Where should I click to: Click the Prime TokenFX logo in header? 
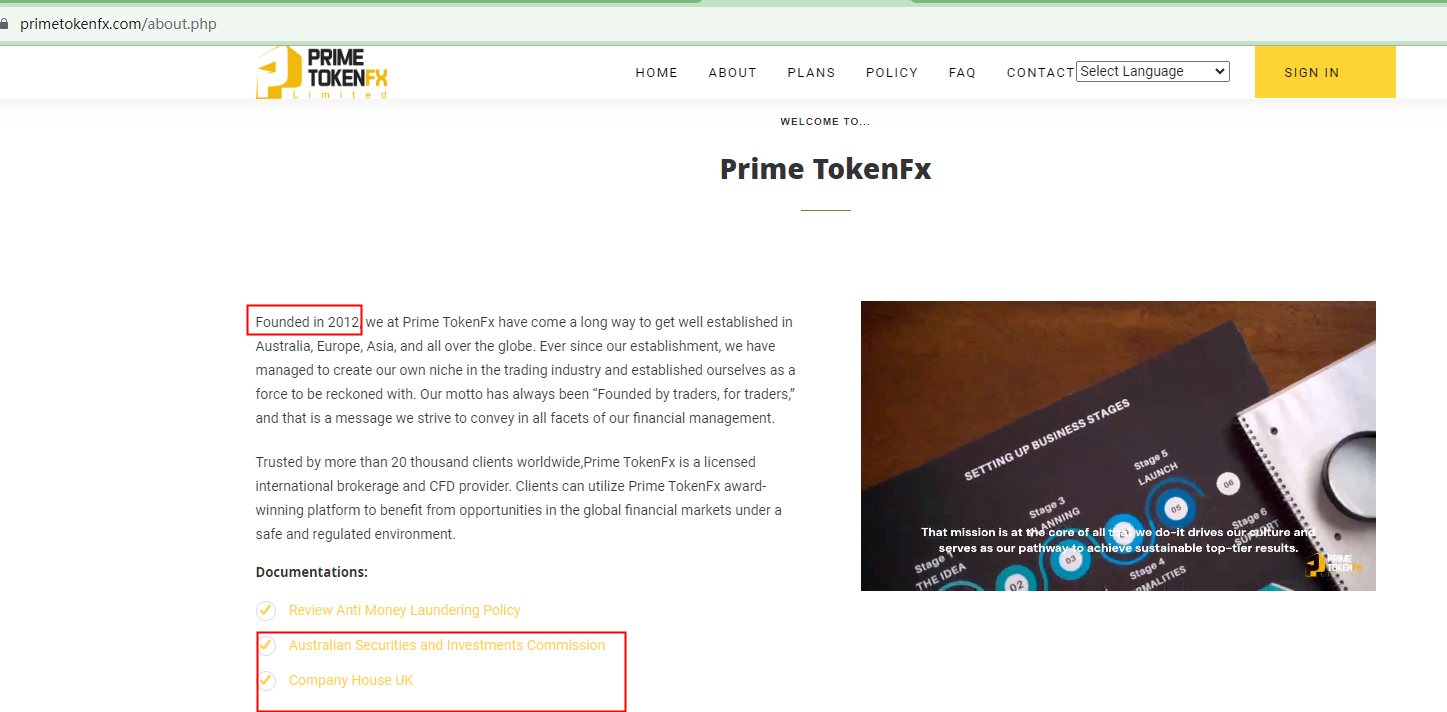click(322, 72)
